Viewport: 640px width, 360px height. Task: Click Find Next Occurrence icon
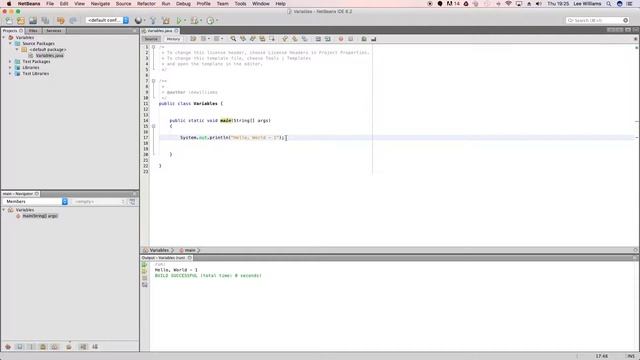(x=253, y=39)
